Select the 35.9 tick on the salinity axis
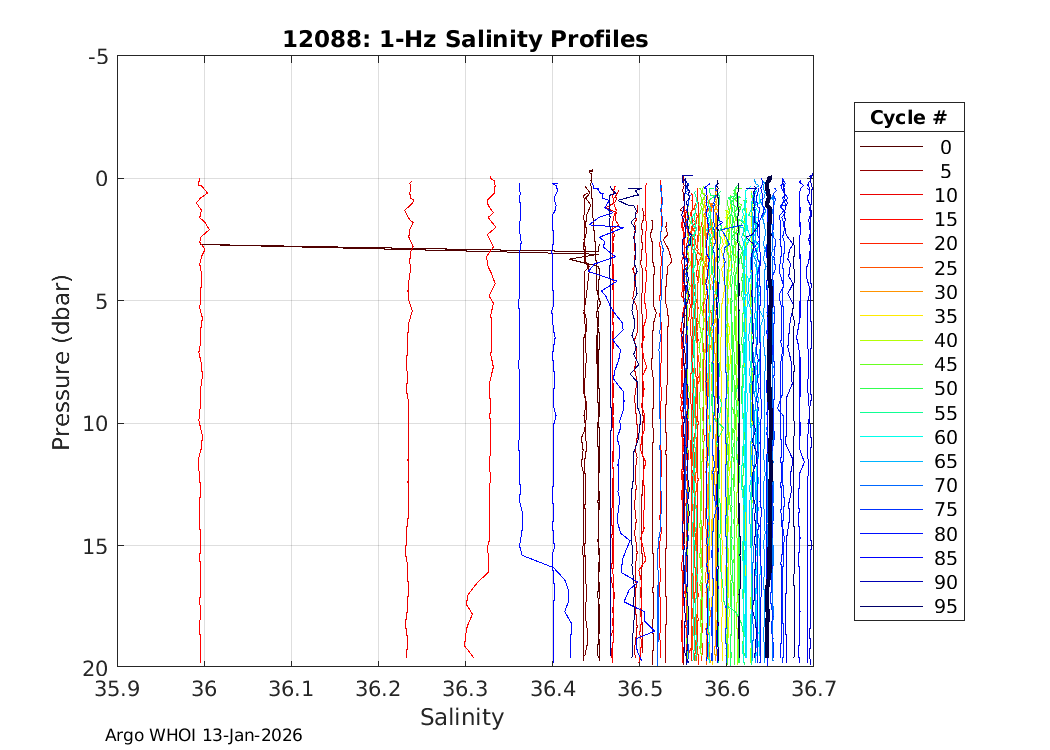The height and width of the screenshot is (750, 1050). pyautogui.click(x=117, y=689)
